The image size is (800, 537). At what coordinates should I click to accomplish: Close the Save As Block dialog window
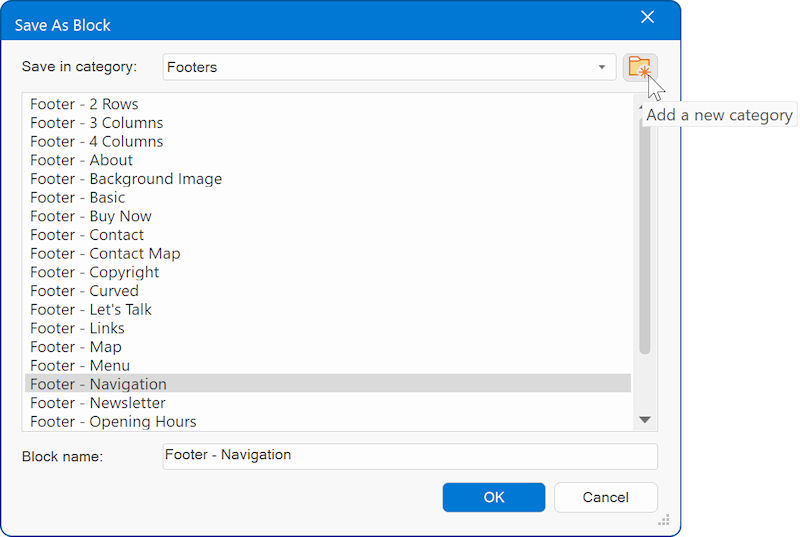click(x=647, y=17)
